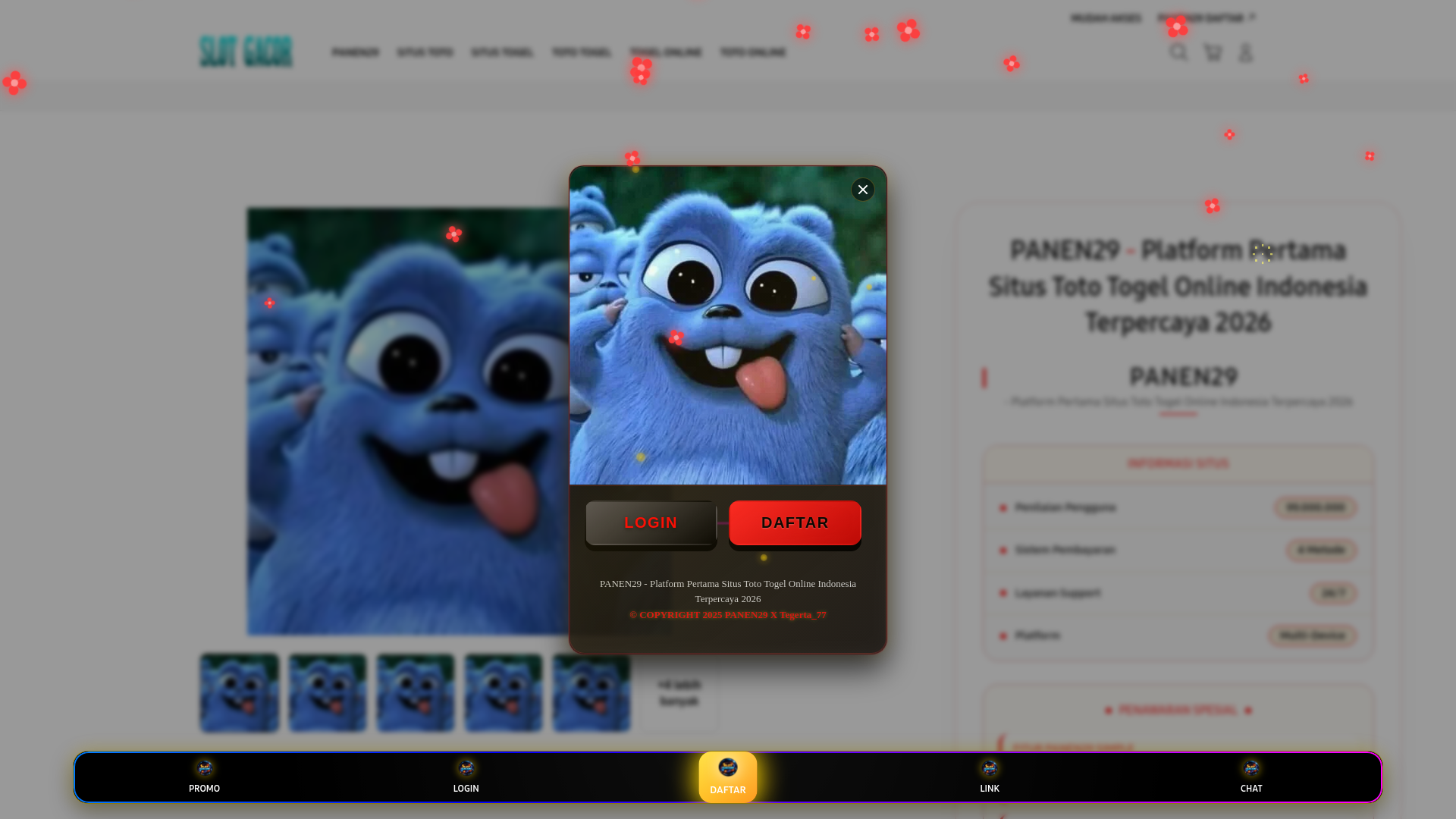Open the TOGEL ONLINE navigation item

tap(665, 52)
